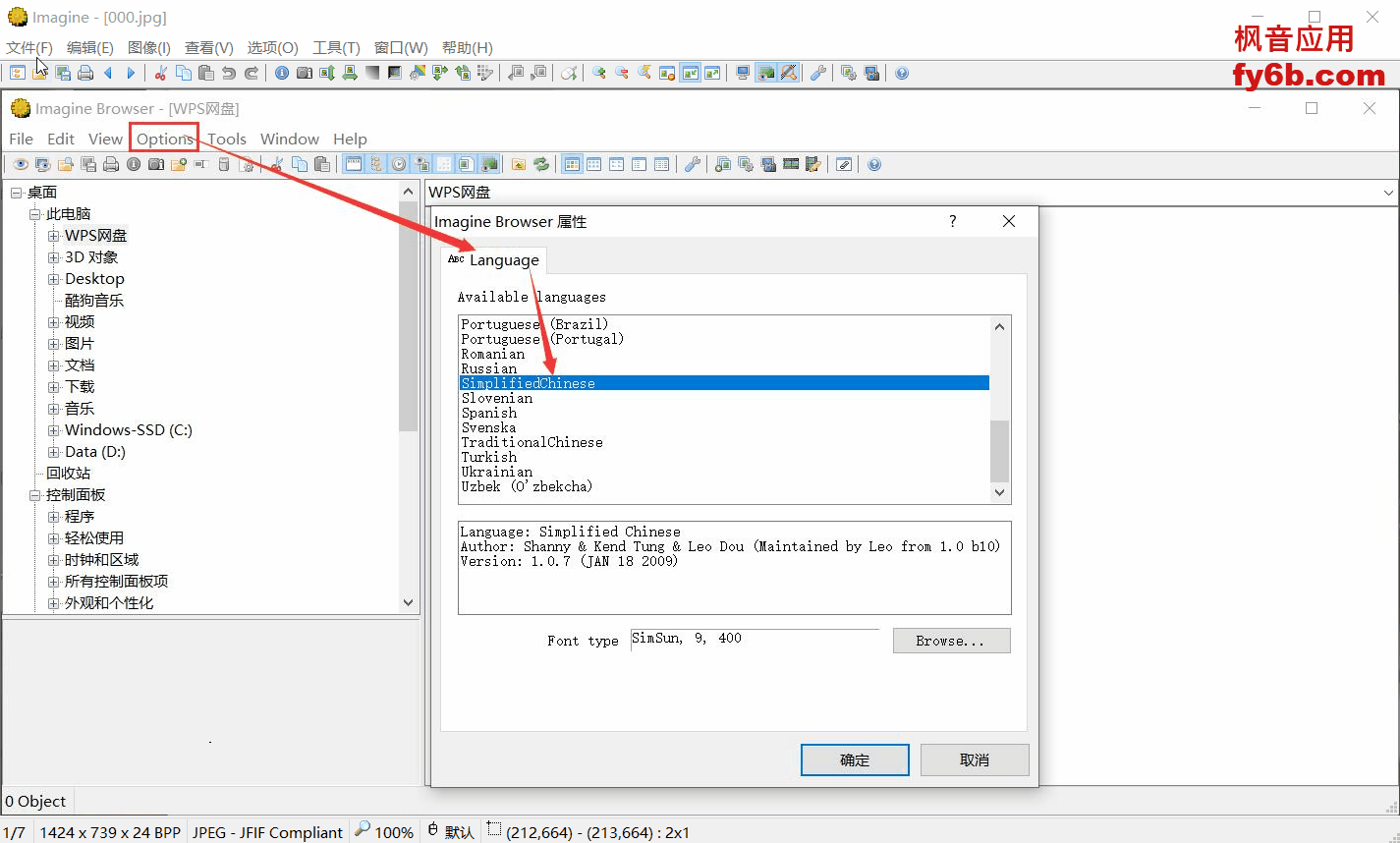
Task: Click the Browse... button
Action: (x=951, y=641)
